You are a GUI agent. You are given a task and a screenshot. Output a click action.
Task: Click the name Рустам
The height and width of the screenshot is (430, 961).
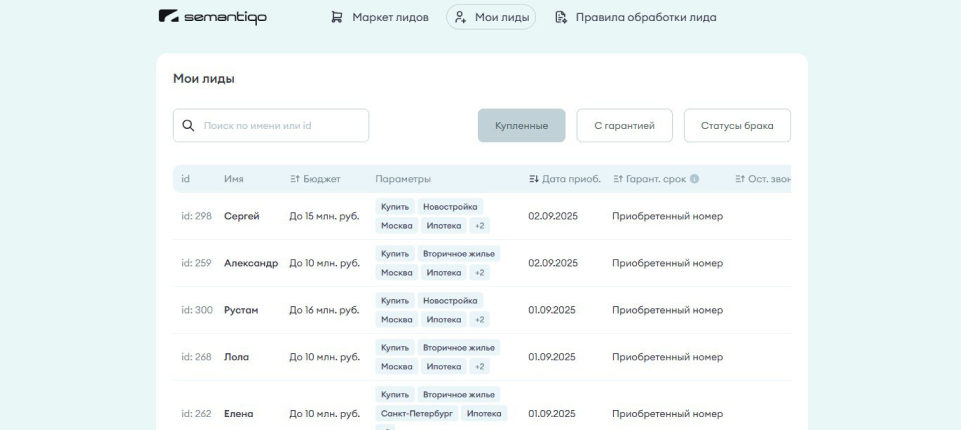tap(241, 310)
